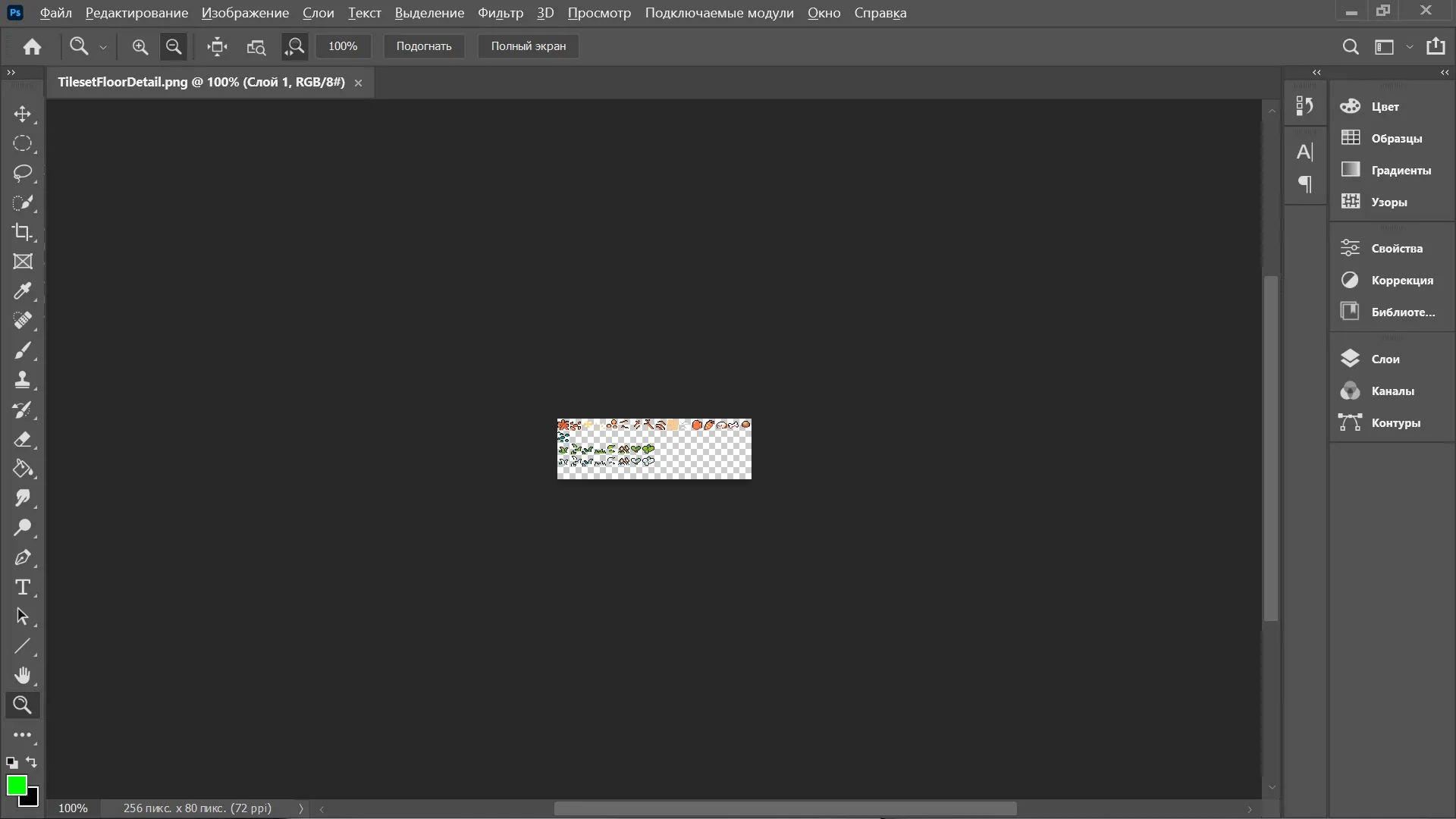Expand the collapsed right panels
The height and width of the screenshot is (819, 1456).
1445,72
